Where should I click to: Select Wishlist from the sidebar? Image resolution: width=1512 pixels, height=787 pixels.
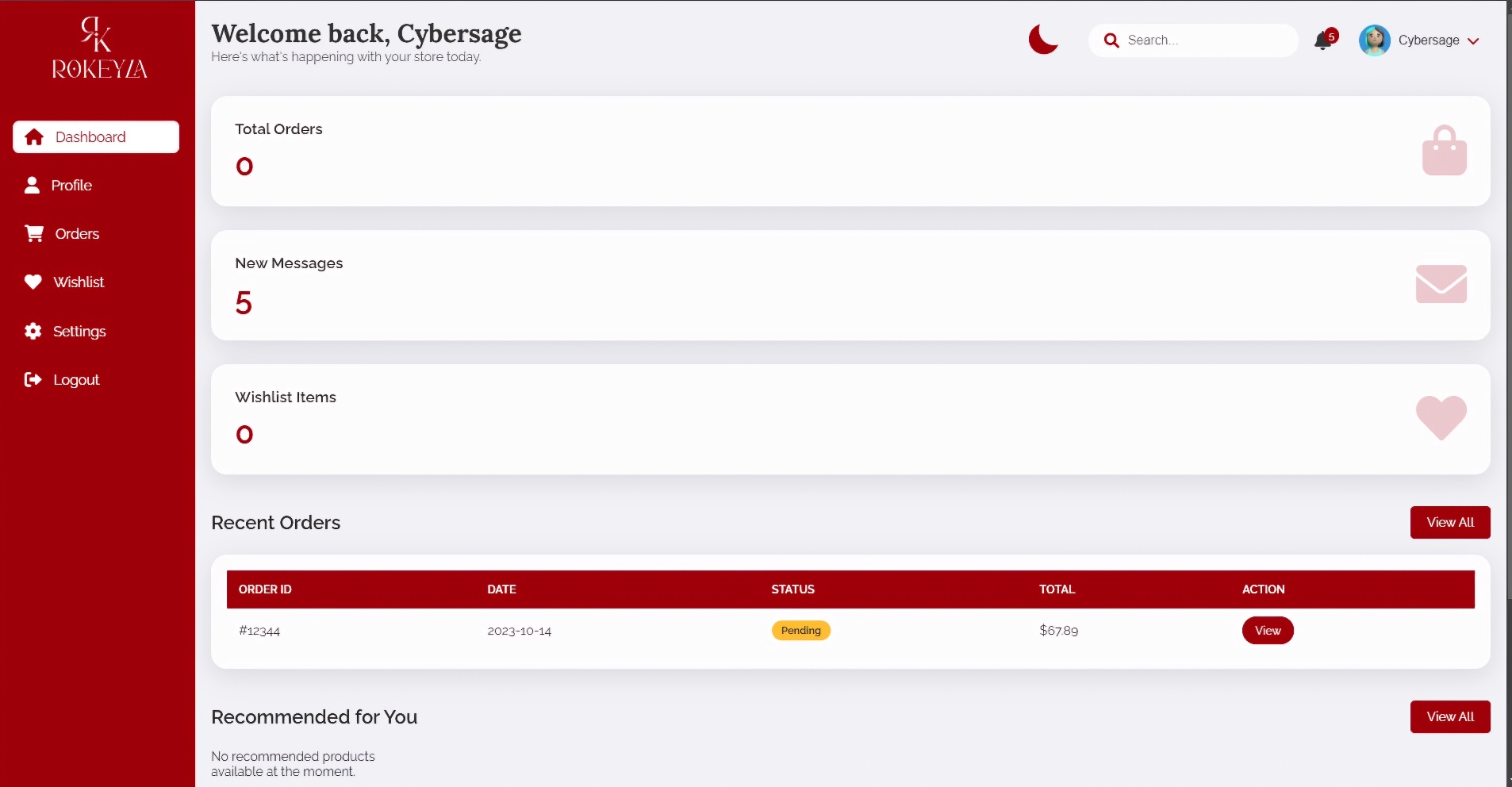(78, 282)
